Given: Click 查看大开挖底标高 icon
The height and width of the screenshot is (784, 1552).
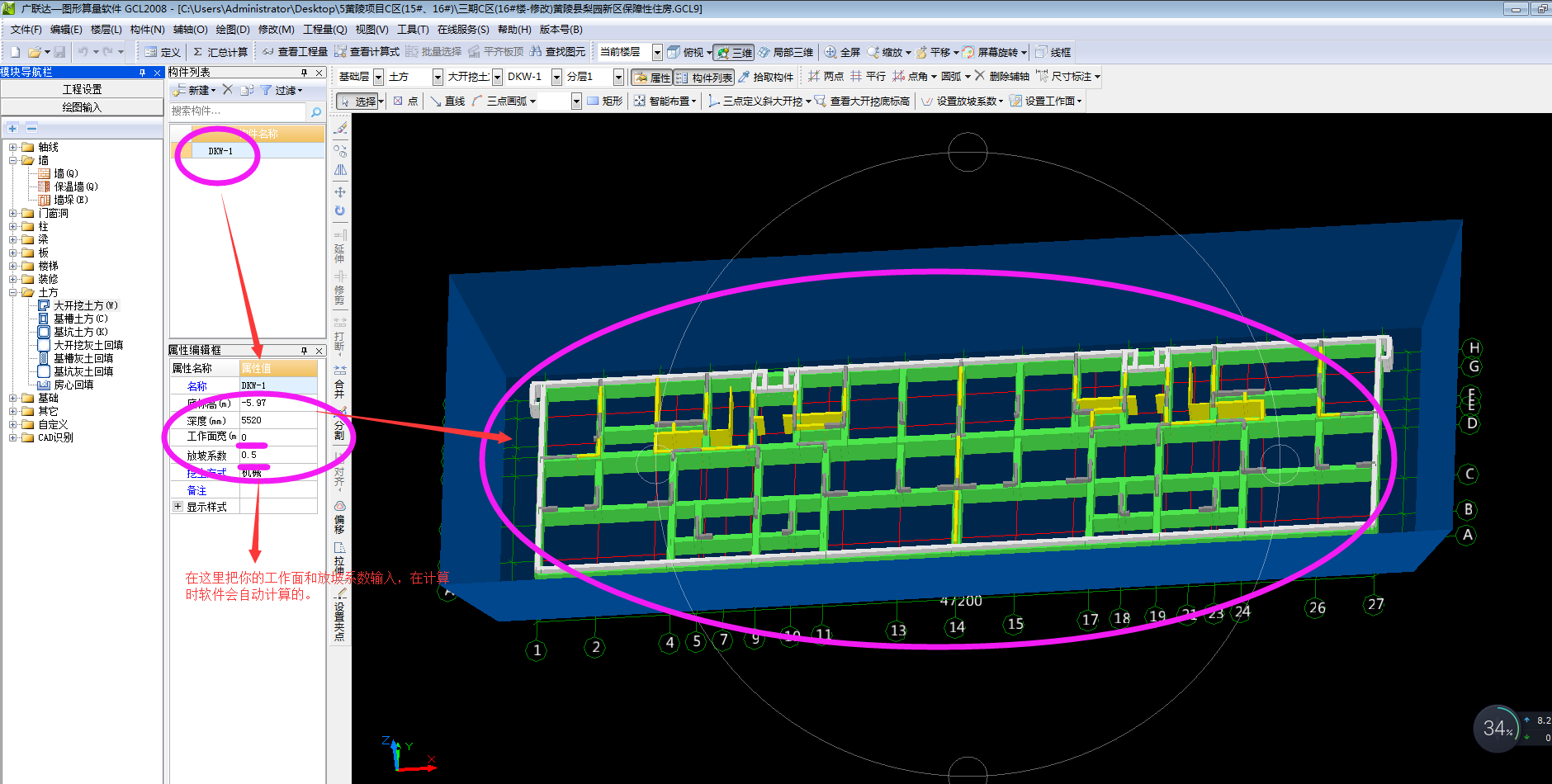Looking at the screenshot, I should point(821,102).
